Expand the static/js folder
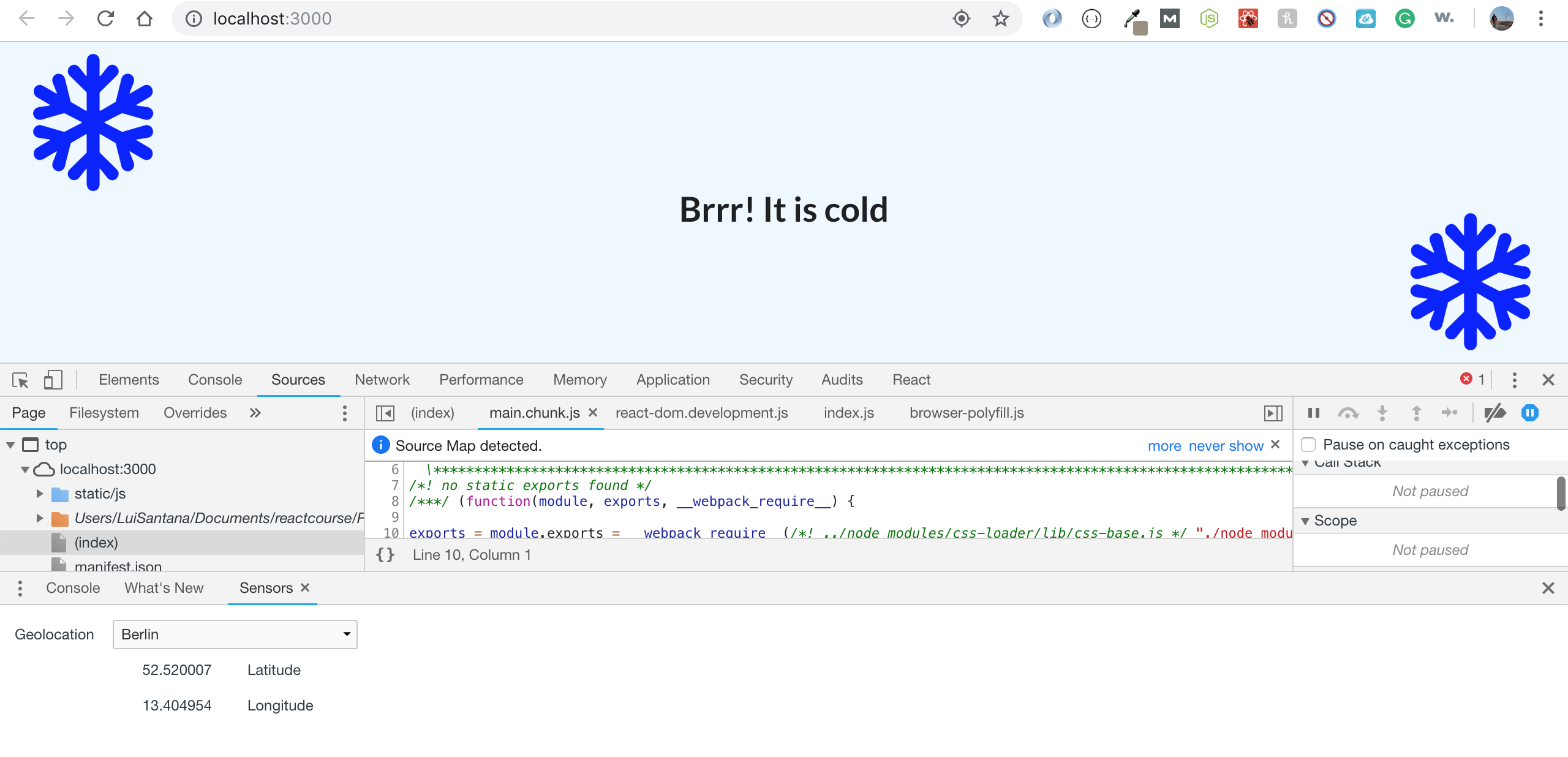This screenshot has height=757, width=1568. [40, 493]
